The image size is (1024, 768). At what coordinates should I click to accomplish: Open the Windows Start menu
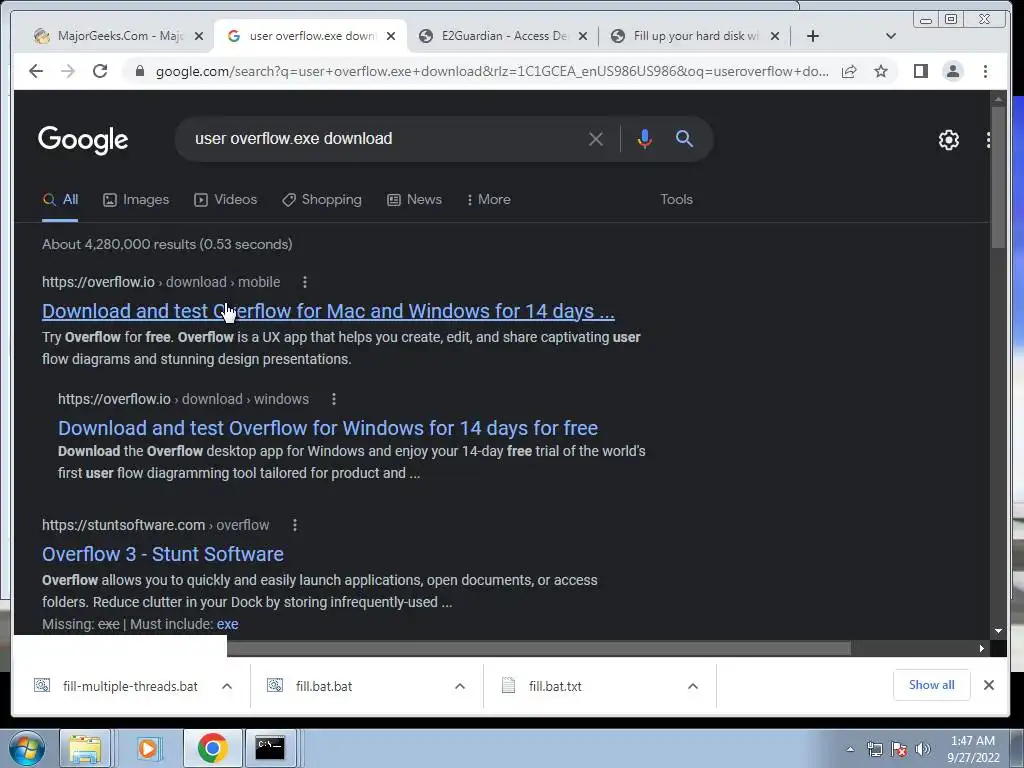click(x=26, y=748)
